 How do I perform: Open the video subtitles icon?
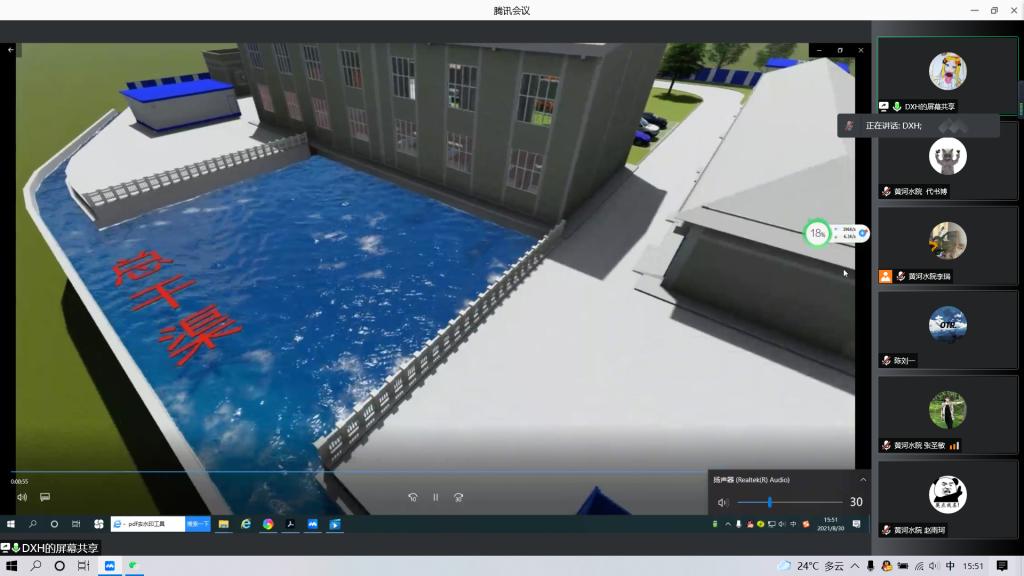pyautogui.click(x=45, y=497)
